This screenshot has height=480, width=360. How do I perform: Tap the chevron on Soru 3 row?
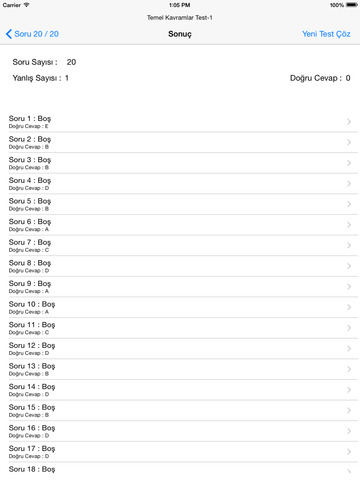[x=349, y=163]
